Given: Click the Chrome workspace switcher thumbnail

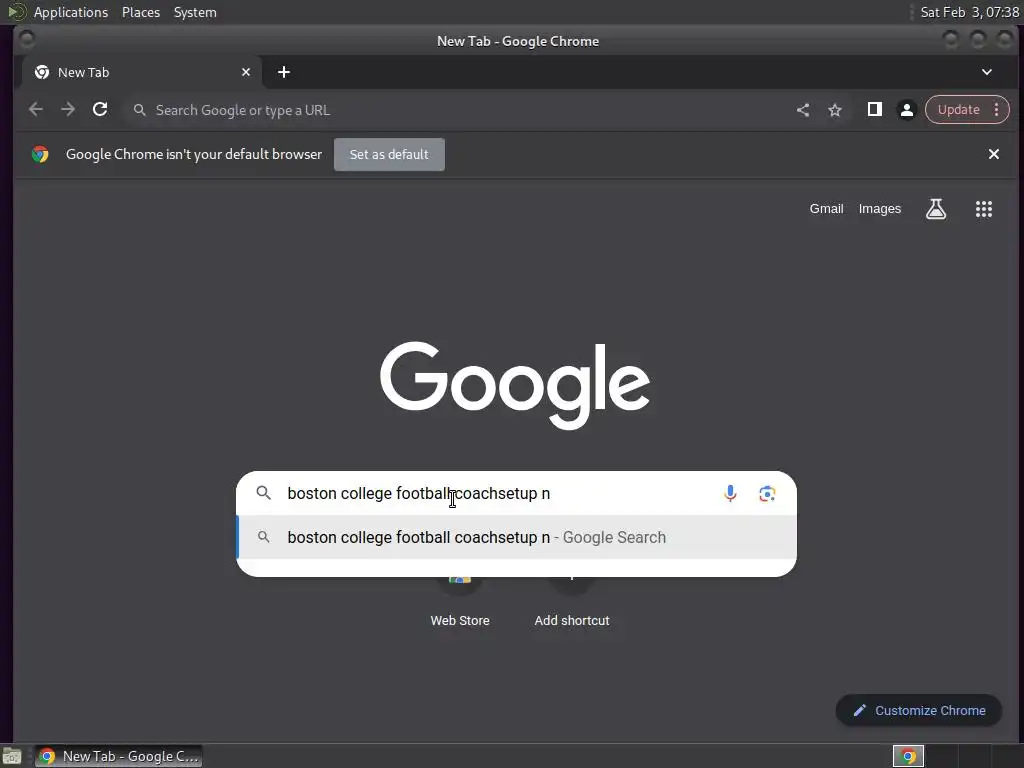Looking at the screenshot, I should point(908,756).
